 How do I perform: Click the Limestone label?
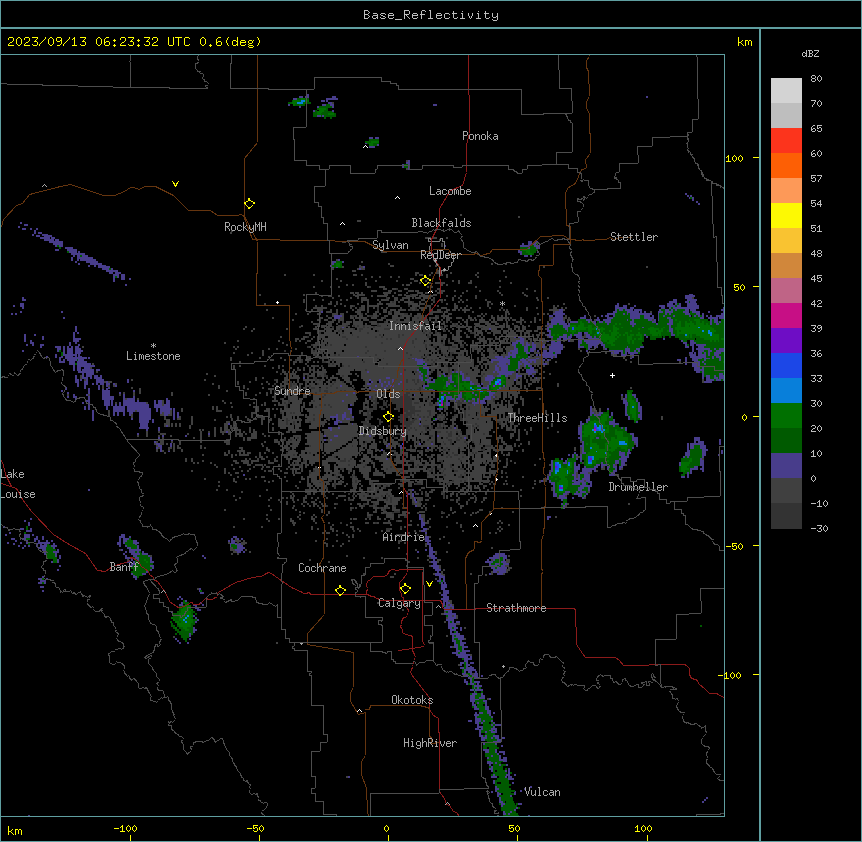click(153, 356)
